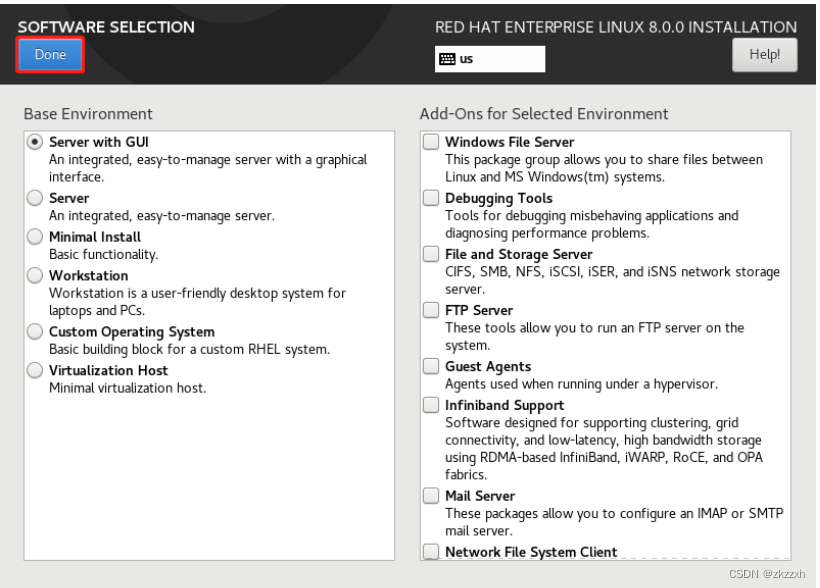The image size is (820, 588).
Task: Click 'An integrated, easy-to-manage server.' text
Action: [x=162, y=216]
